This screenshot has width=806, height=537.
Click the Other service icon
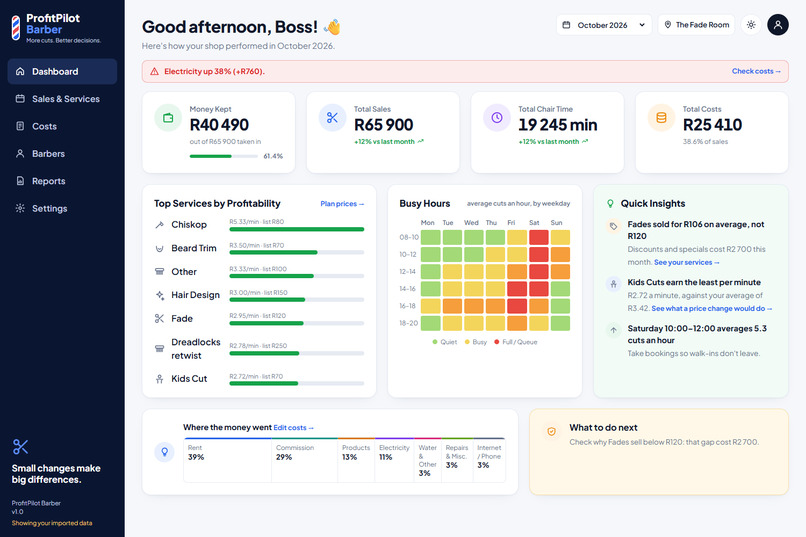click(x=159, y=271)
